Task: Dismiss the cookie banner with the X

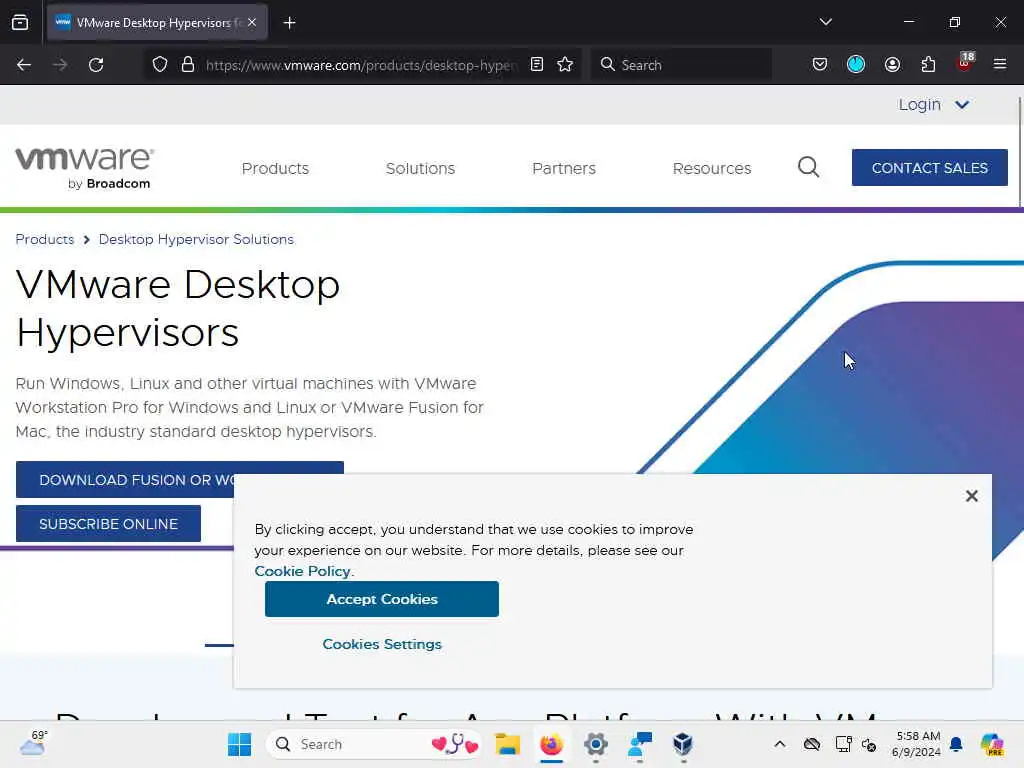Action: pos(971,496)
